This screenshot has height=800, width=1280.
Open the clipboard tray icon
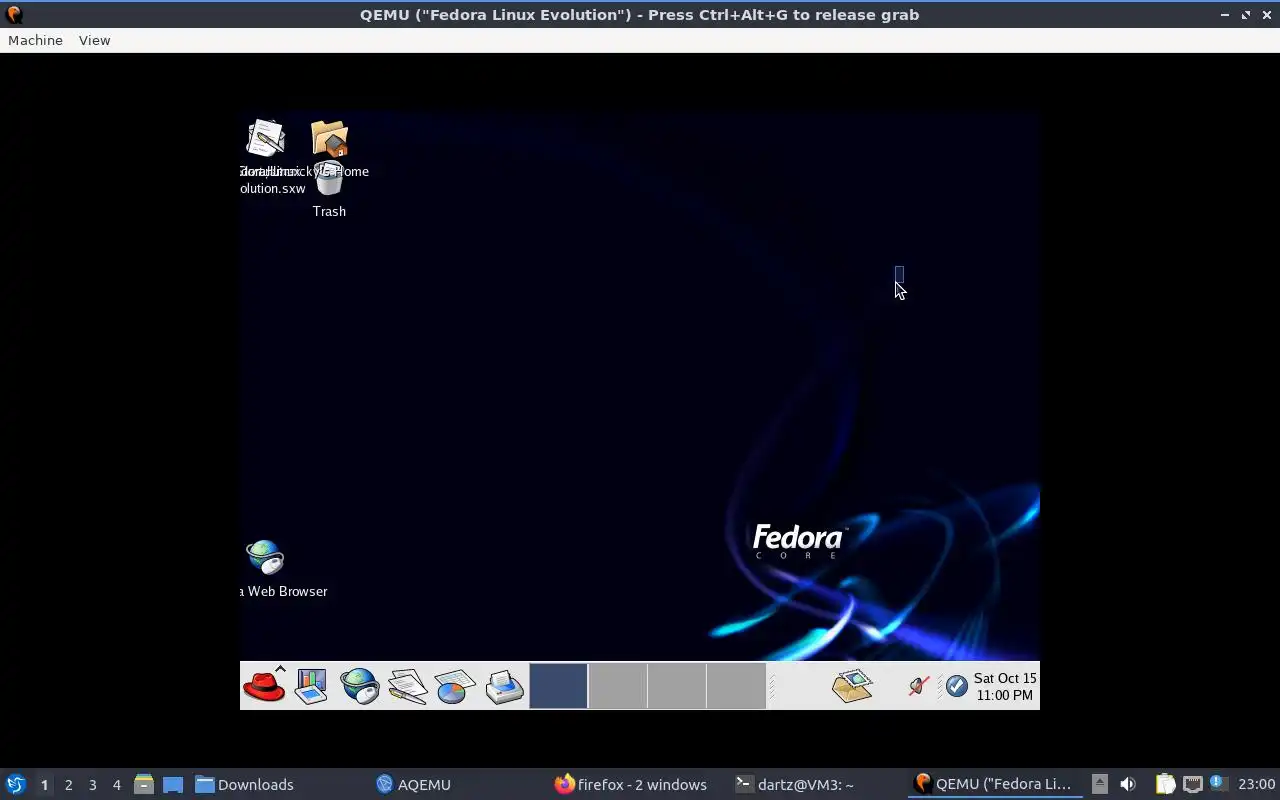pyautogui.click(x=1165, y=784)
